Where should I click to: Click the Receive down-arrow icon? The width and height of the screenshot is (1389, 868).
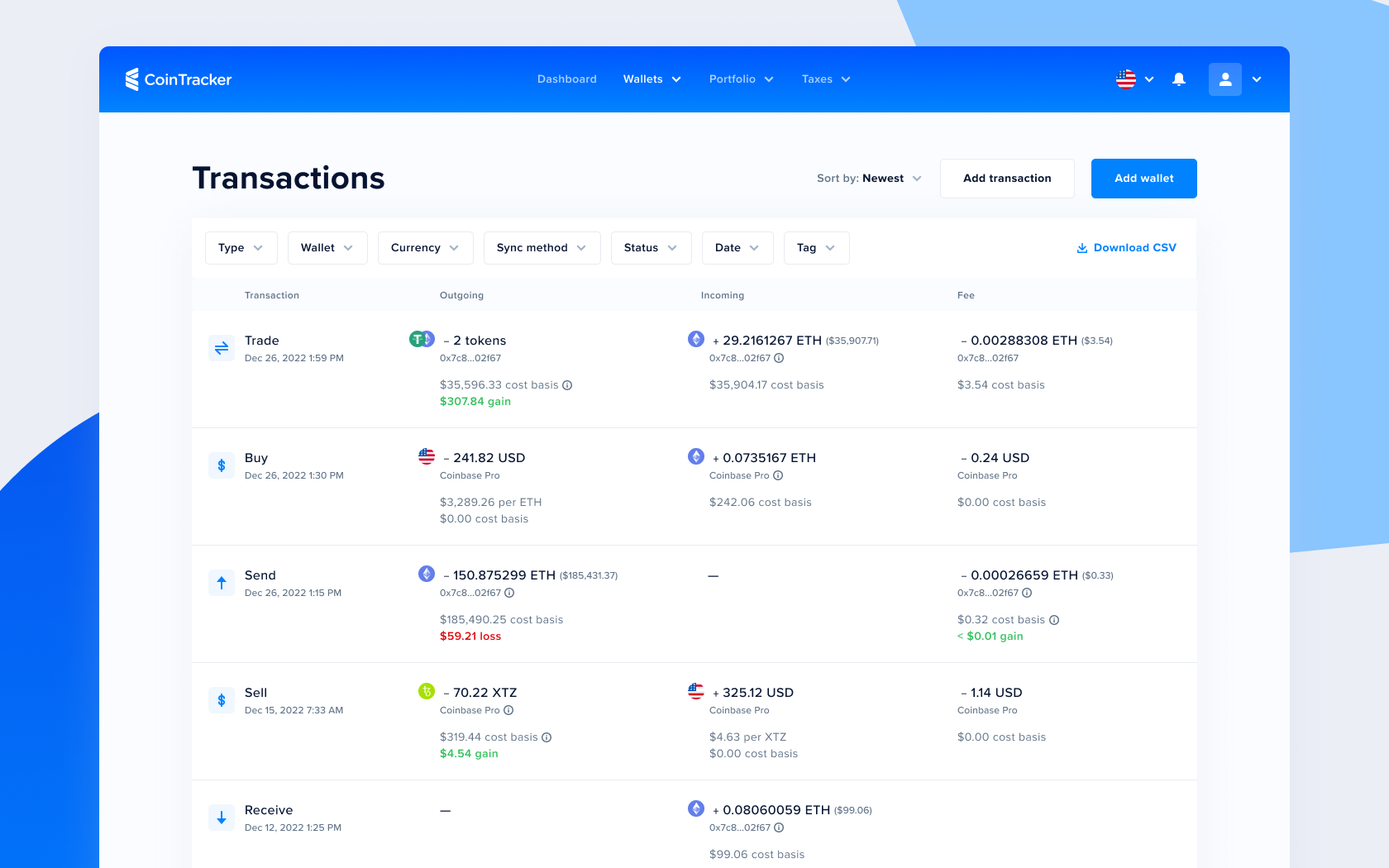(x=222, y=818)
